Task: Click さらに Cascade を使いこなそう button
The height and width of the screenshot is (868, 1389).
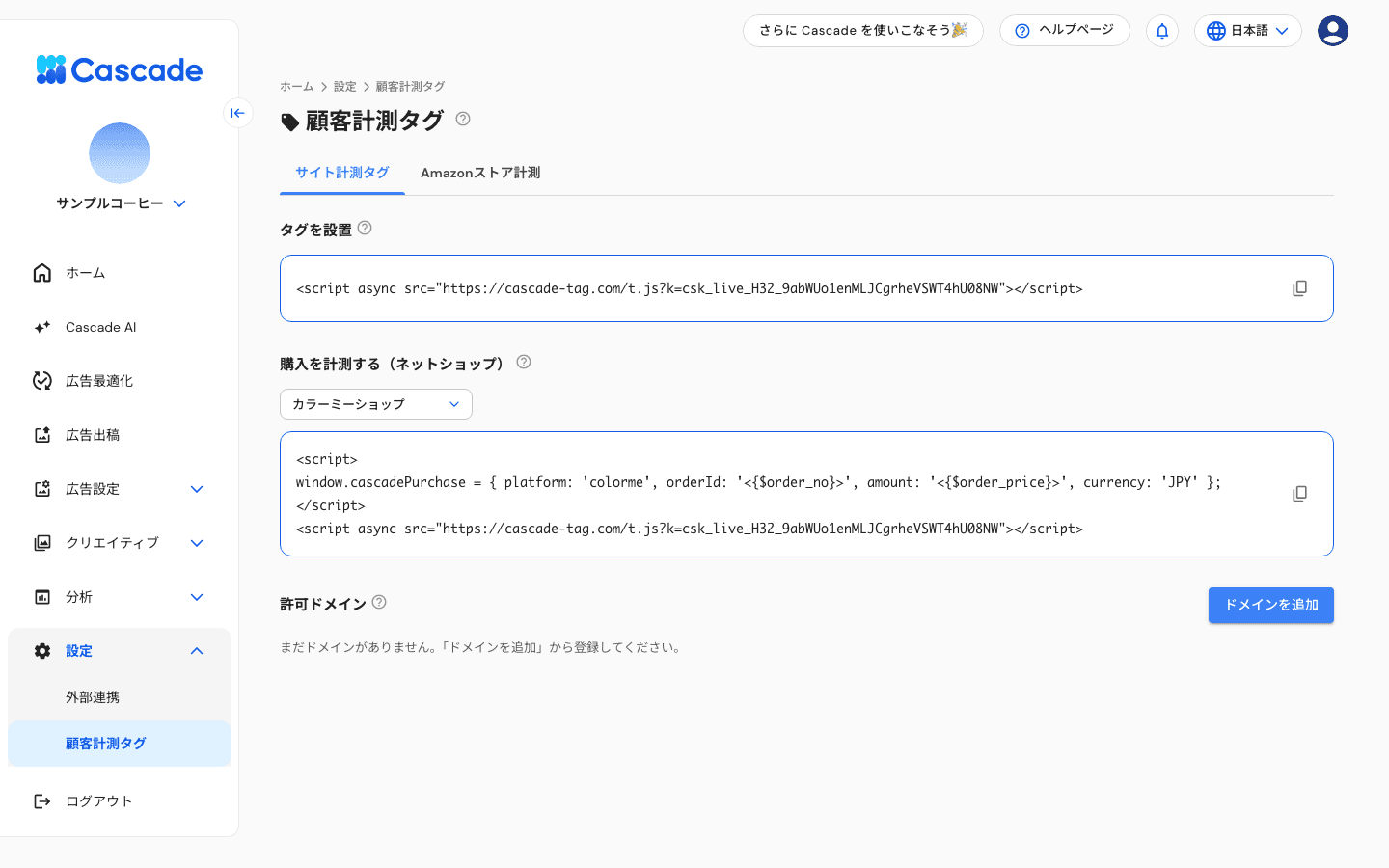Action: [x=863, y=31]
